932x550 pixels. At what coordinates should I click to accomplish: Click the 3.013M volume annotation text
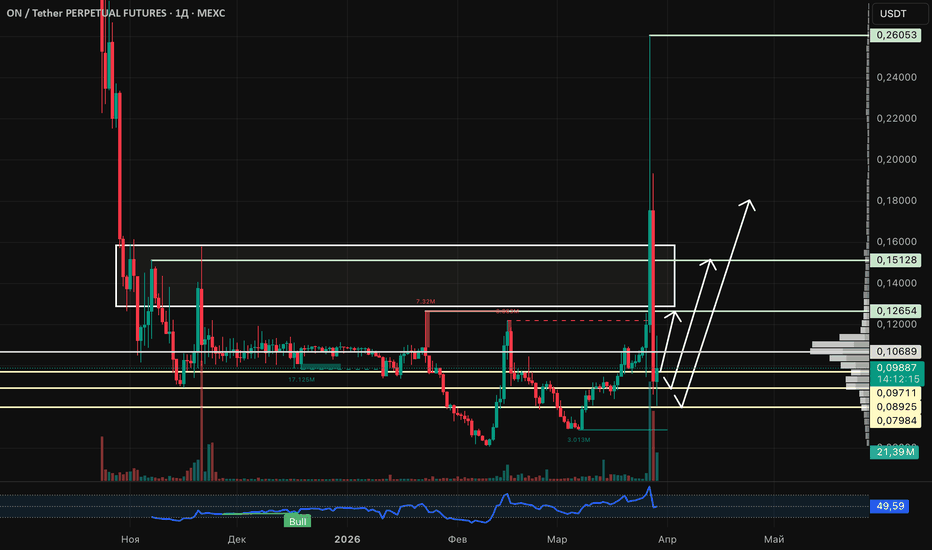pos(578,440)
